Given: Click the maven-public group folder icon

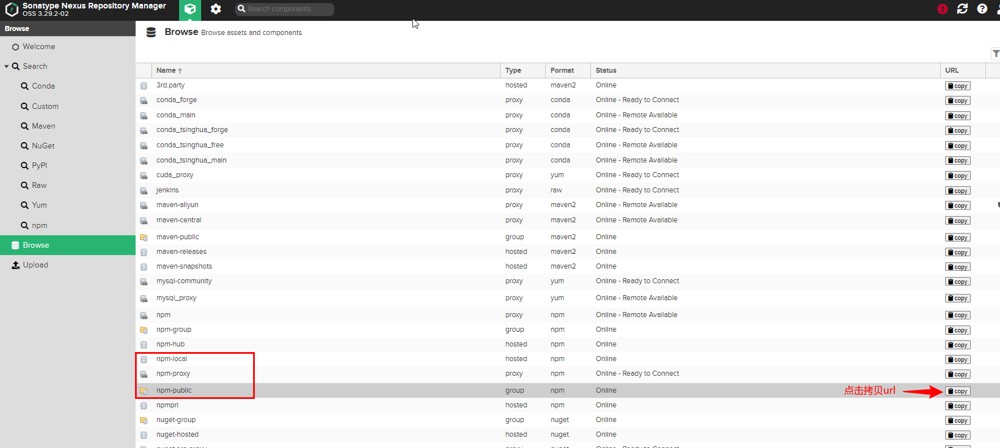Looking at the screenshot, I should click(143, 237).
